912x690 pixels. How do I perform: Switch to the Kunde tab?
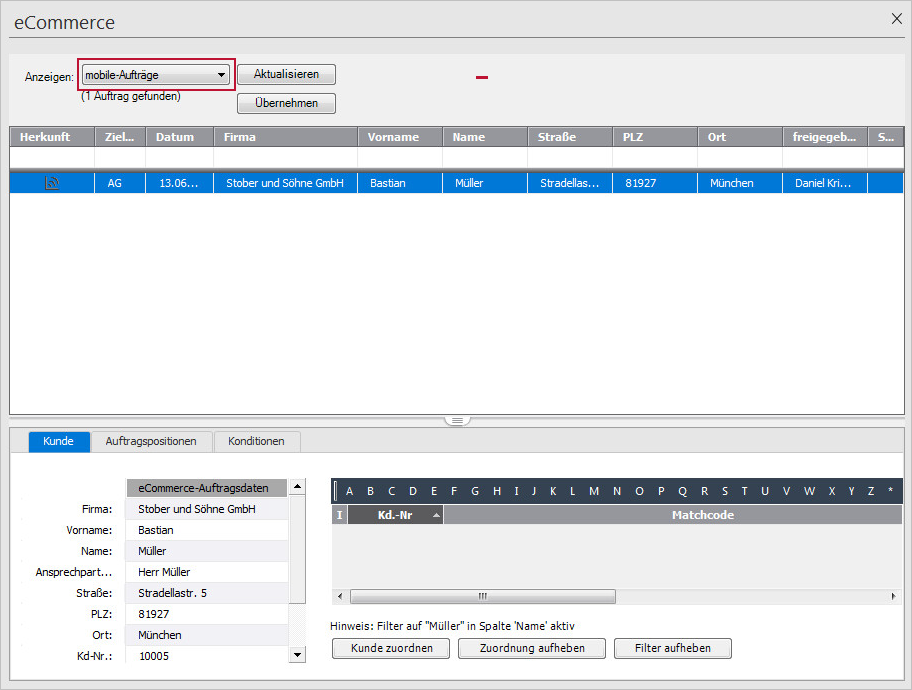[x=59, y=442]
